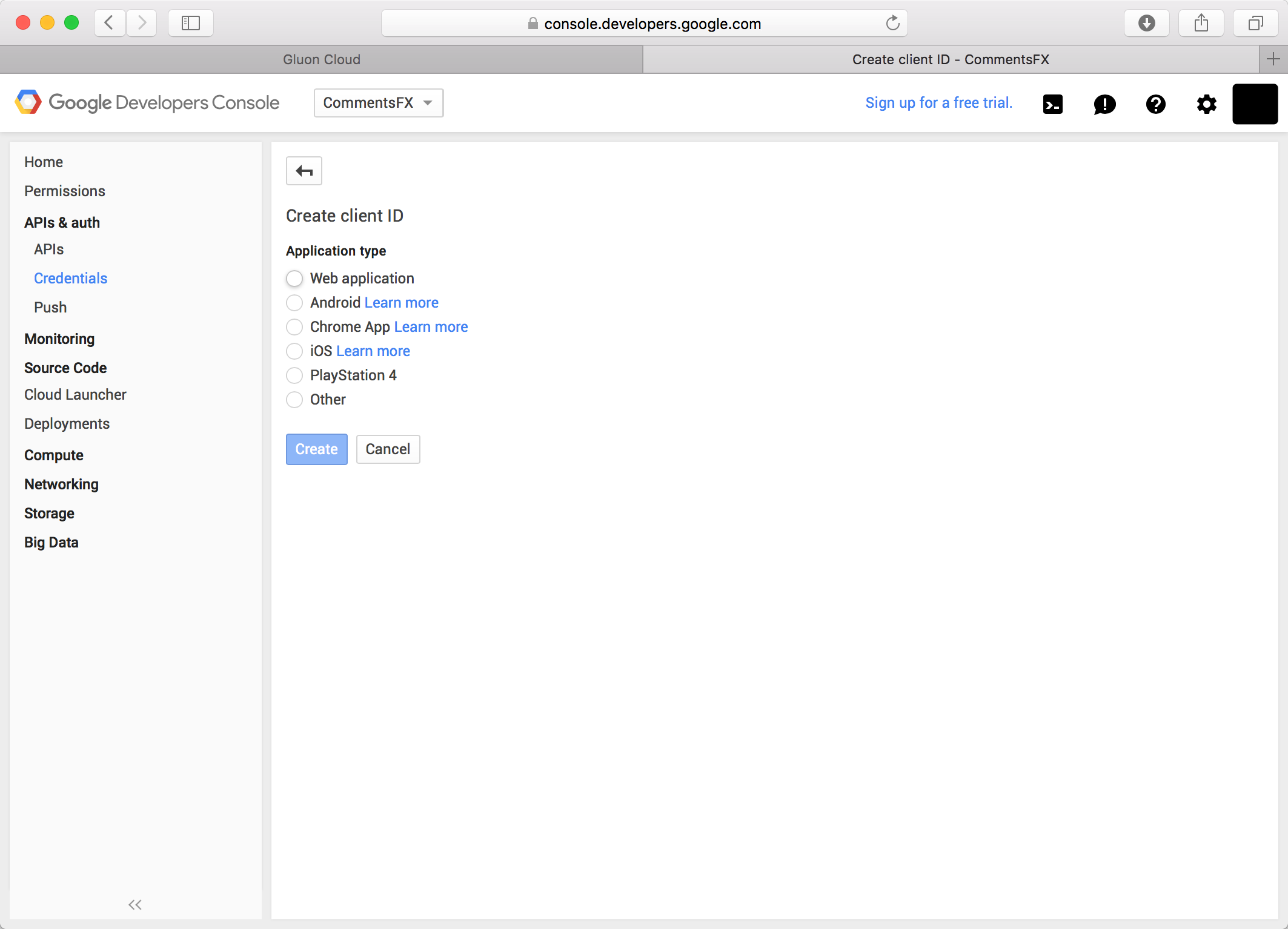The image size is (1288, 929).
Task: Open Learn more link next to iOS
Action: point(373,351)
